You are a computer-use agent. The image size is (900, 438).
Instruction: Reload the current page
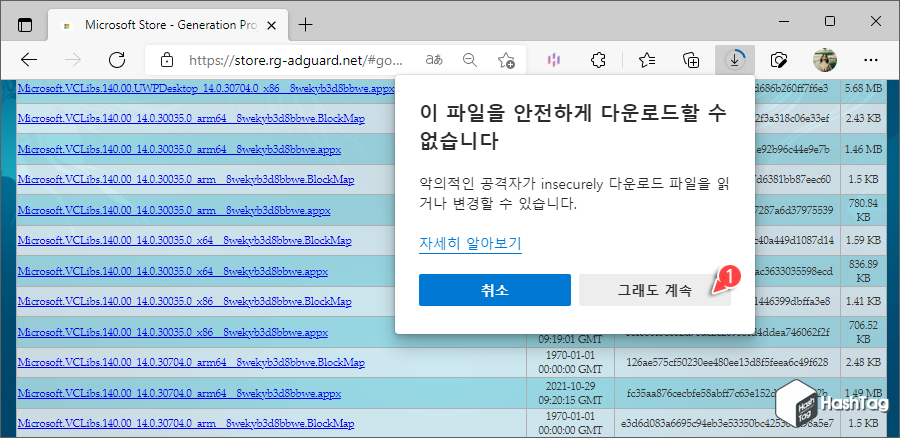click(117, 60)
